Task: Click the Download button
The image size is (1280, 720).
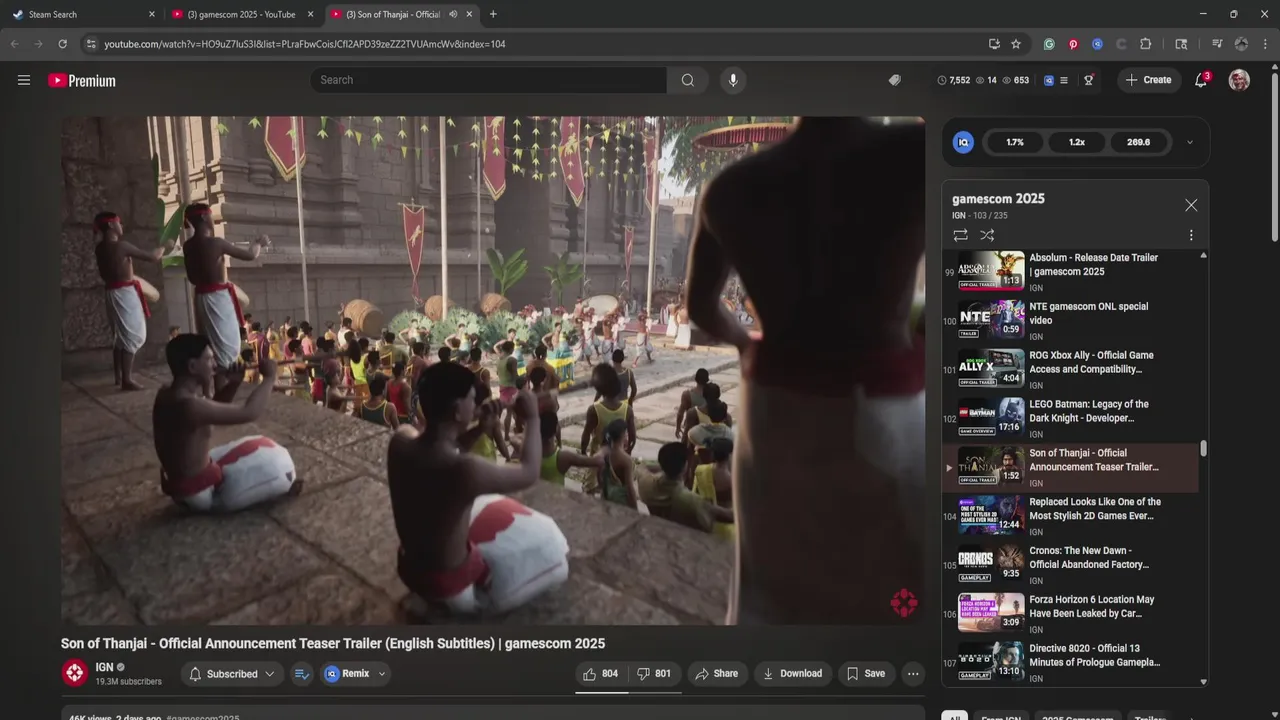Action: [792, 674]
